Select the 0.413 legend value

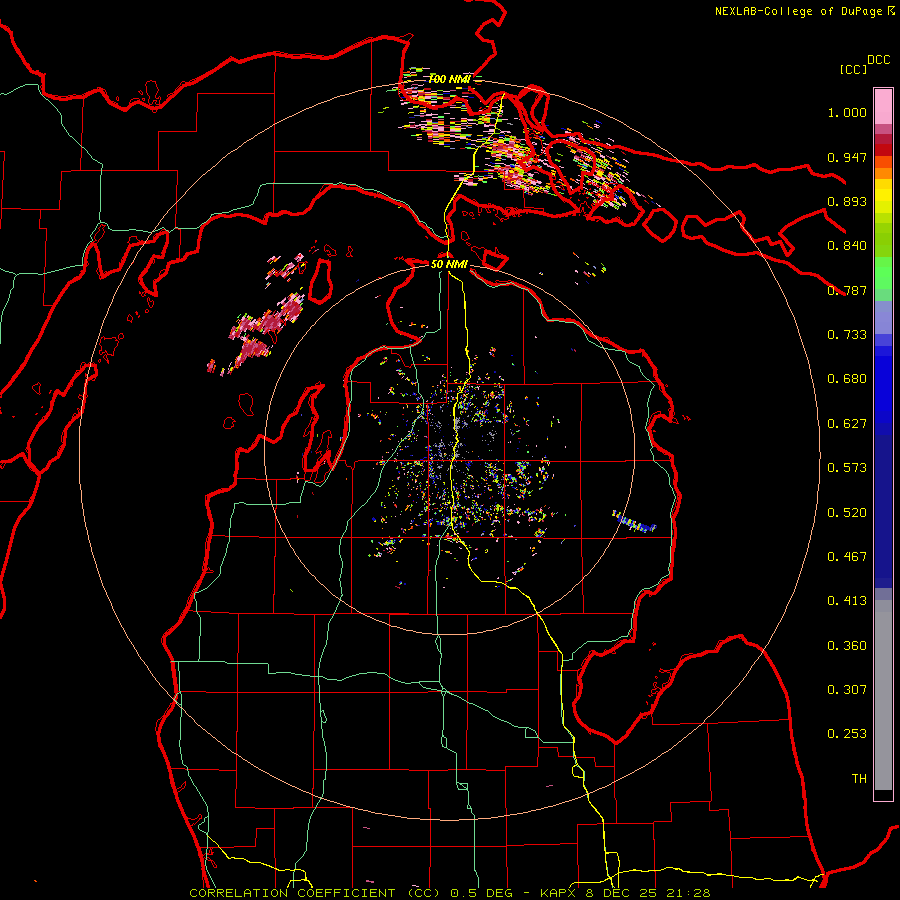847,601
